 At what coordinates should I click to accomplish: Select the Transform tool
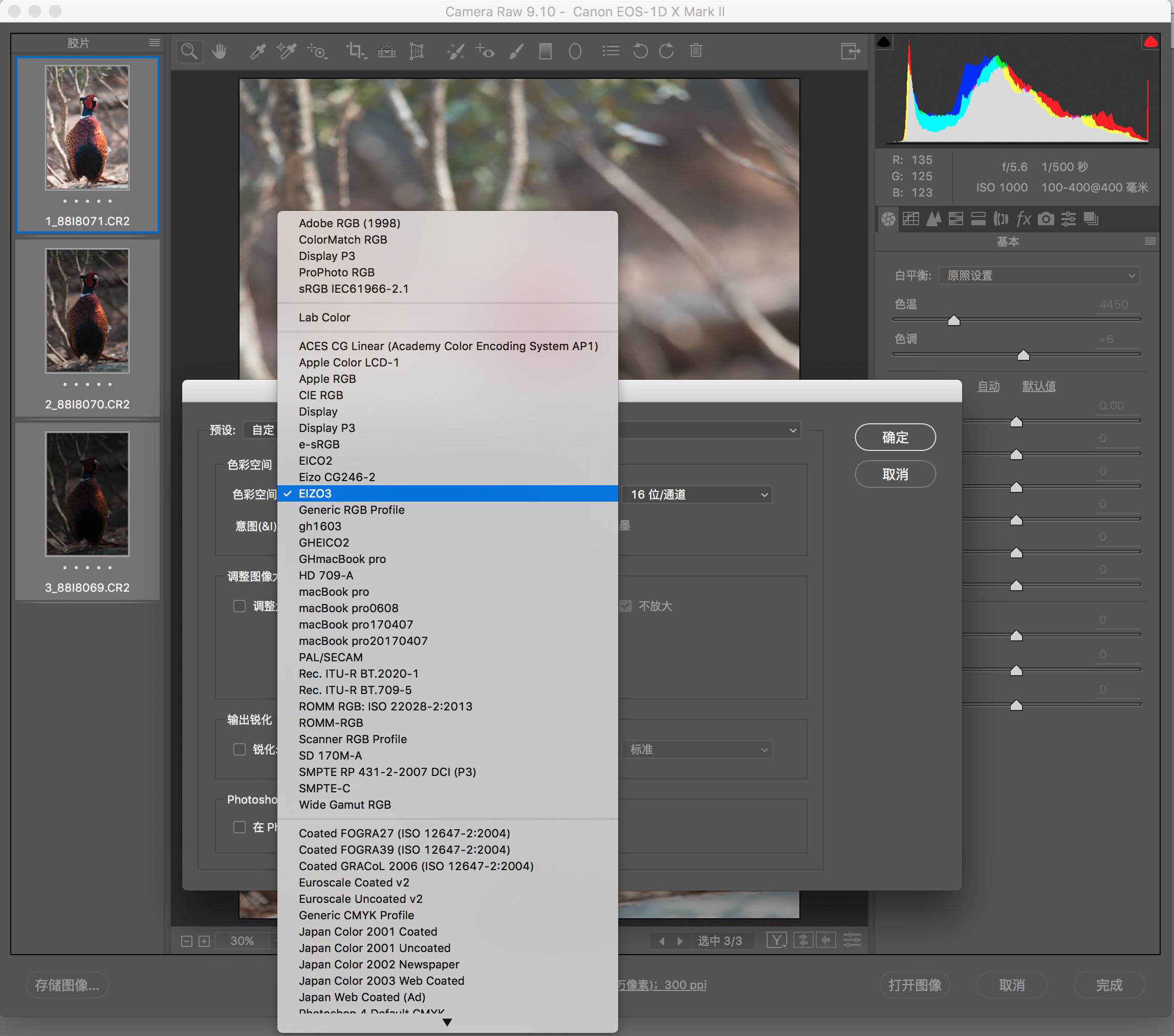click(417, 52)
